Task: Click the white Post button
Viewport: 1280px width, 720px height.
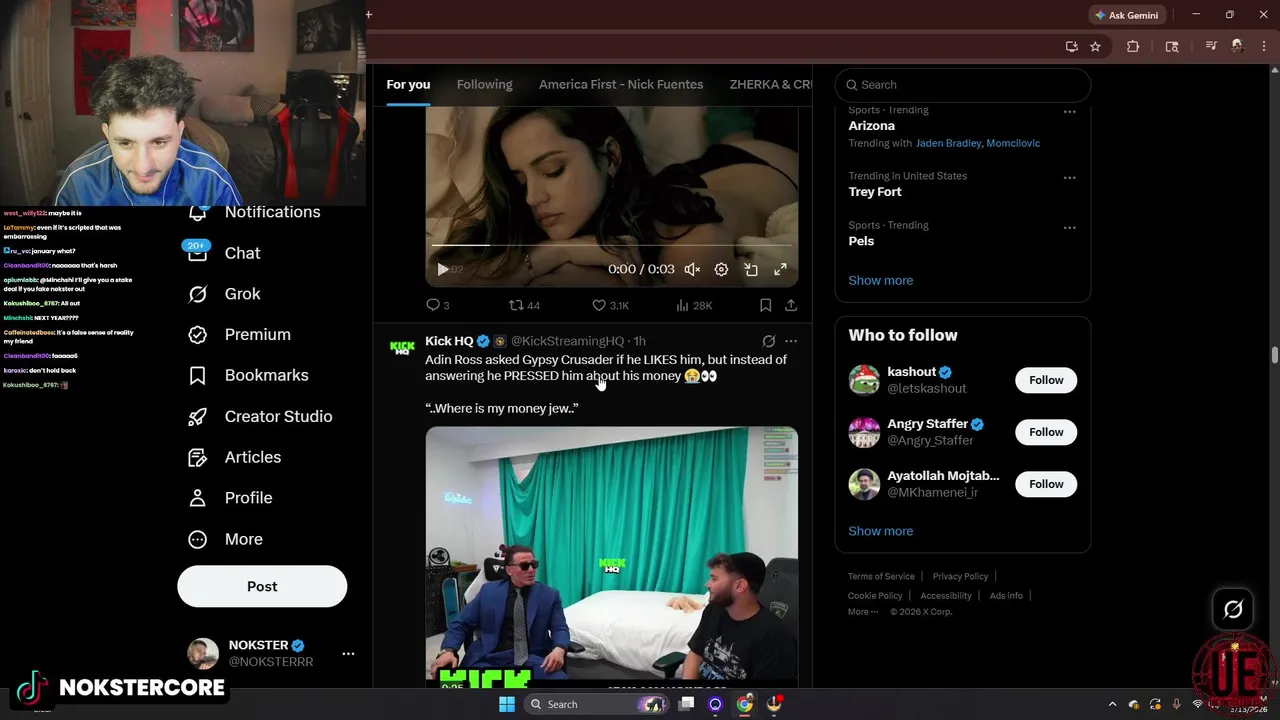Action: coord(262,587)
